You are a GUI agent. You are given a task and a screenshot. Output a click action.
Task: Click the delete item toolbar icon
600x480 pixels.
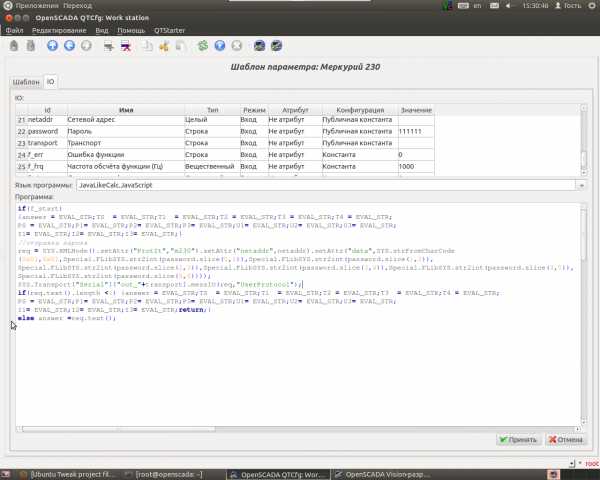125,45
